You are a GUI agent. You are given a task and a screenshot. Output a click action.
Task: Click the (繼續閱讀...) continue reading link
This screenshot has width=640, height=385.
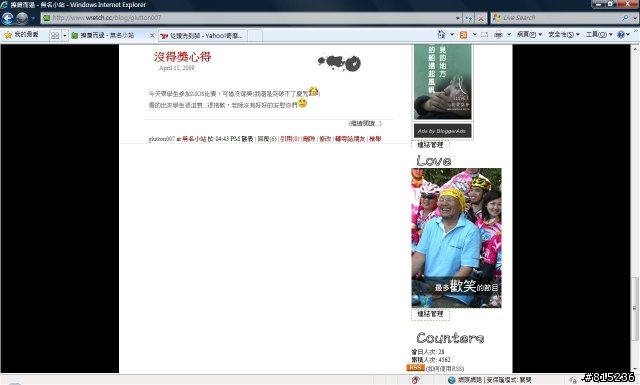tap(365, 123)
